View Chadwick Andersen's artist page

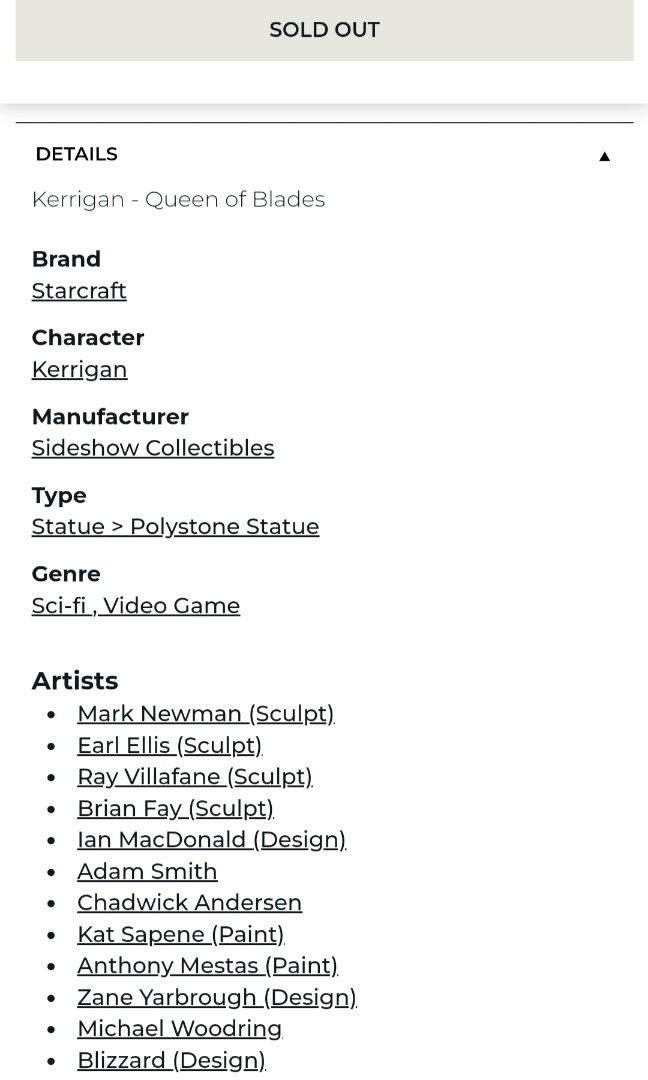pyautogui.click(x=189, y=902)
